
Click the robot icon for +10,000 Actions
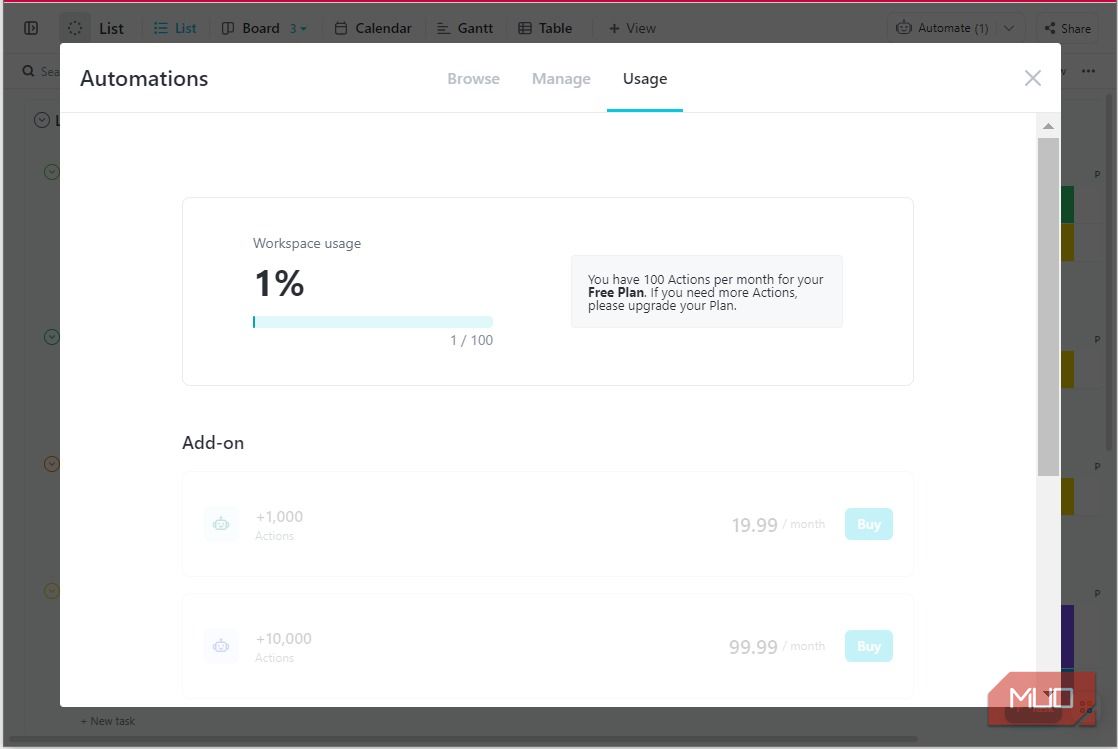pyautogui.click(x=221, y=646)
